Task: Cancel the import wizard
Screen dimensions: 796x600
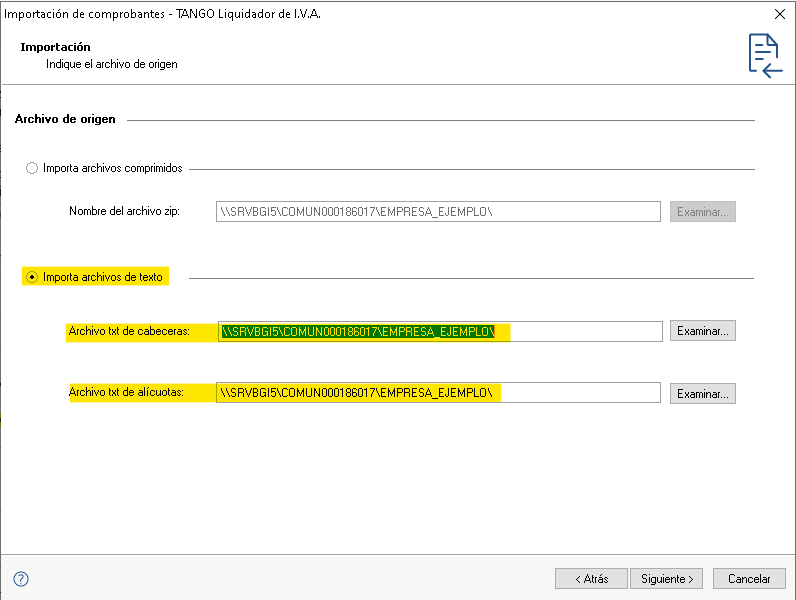Action: [749, 579]
